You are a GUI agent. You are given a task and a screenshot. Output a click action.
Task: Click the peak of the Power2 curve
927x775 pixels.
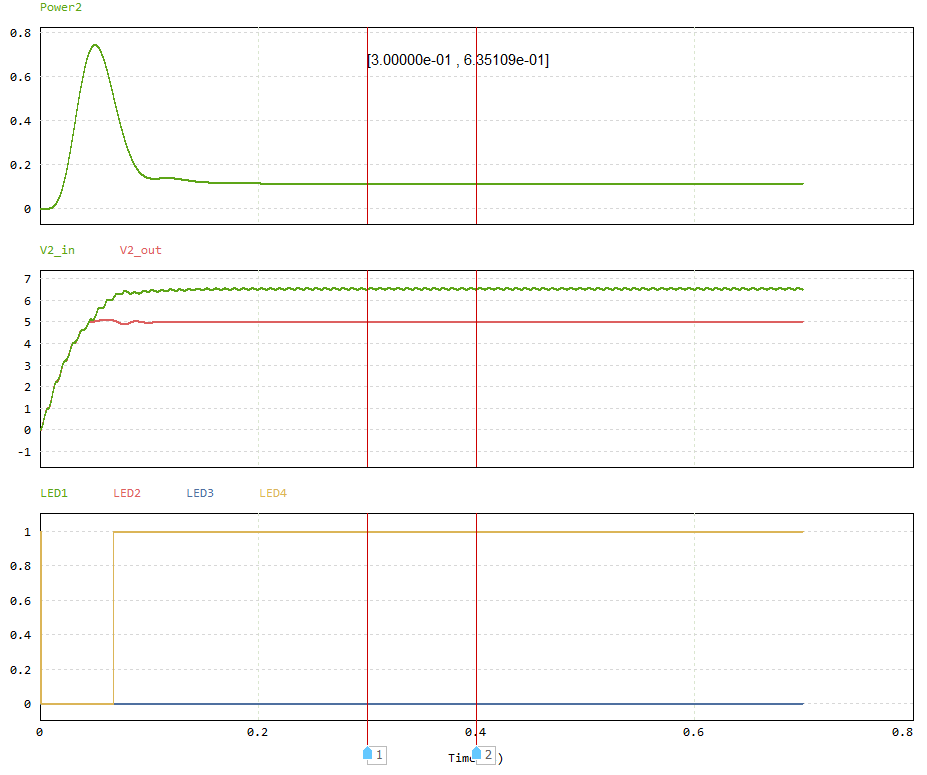[x=95, y=45]
